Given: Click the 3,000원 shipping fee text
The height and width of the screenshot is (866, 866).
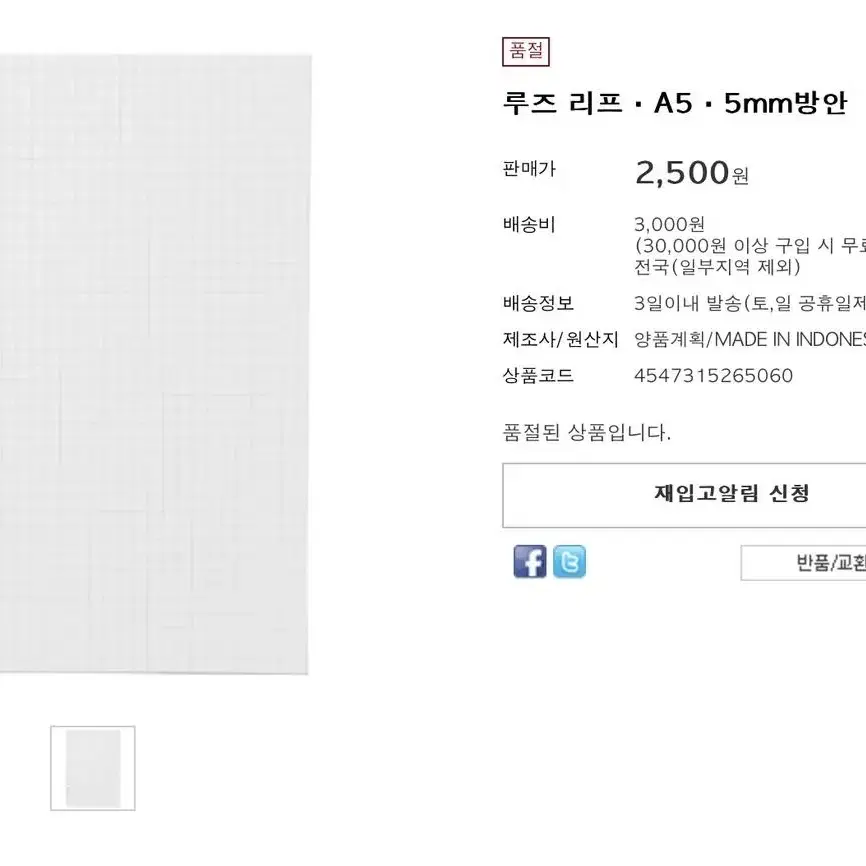Looking at the screenshot, I should [x=669, y=224].
